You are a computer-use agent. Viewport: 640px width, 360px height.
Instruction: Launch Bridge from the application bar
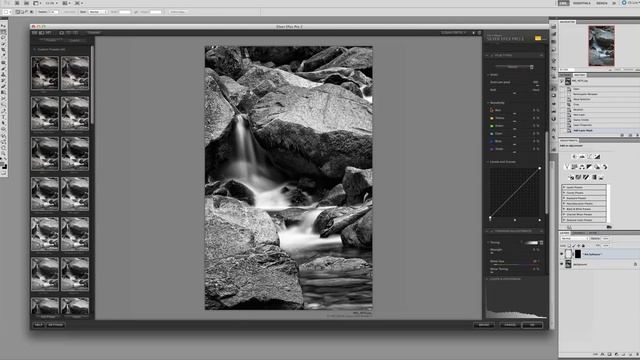[x=17, y=3]
